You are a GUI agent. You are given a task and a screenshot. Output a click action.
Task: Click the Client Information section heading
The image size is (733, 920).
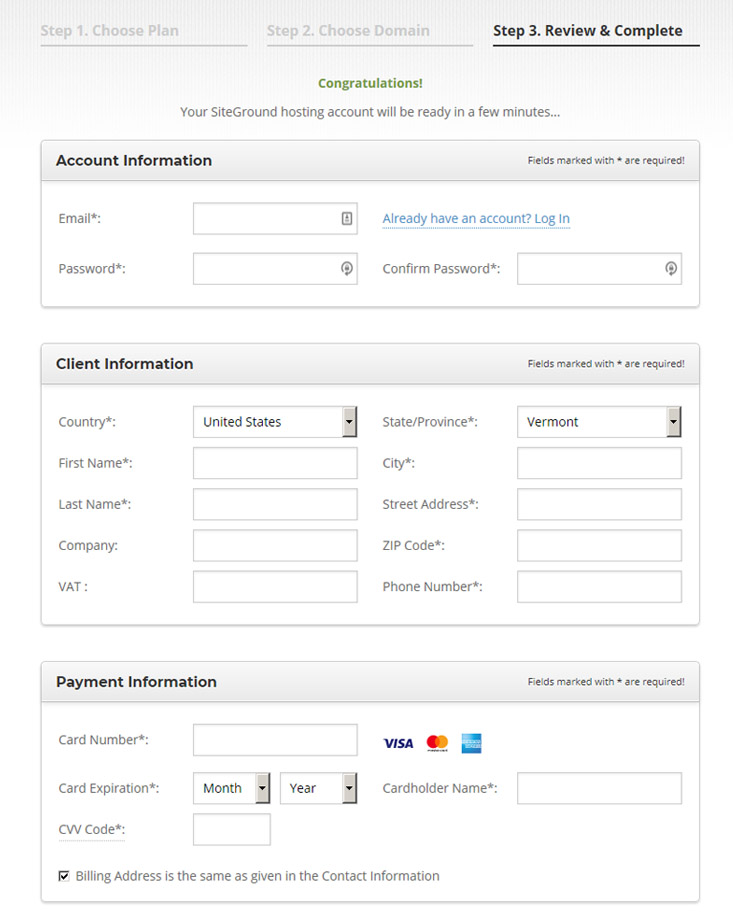(x=124, y=364)
